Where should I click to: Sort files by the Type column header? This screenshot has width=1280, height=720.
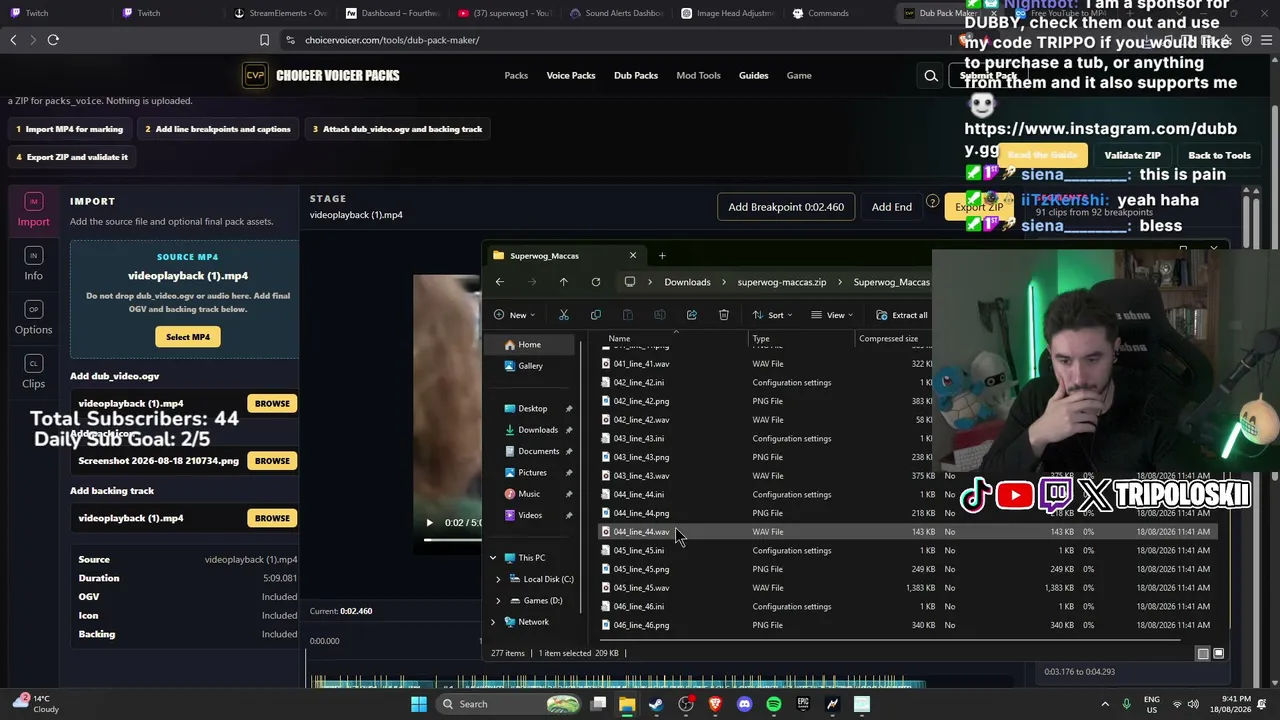pyautogui.click(x=761, y=339)
